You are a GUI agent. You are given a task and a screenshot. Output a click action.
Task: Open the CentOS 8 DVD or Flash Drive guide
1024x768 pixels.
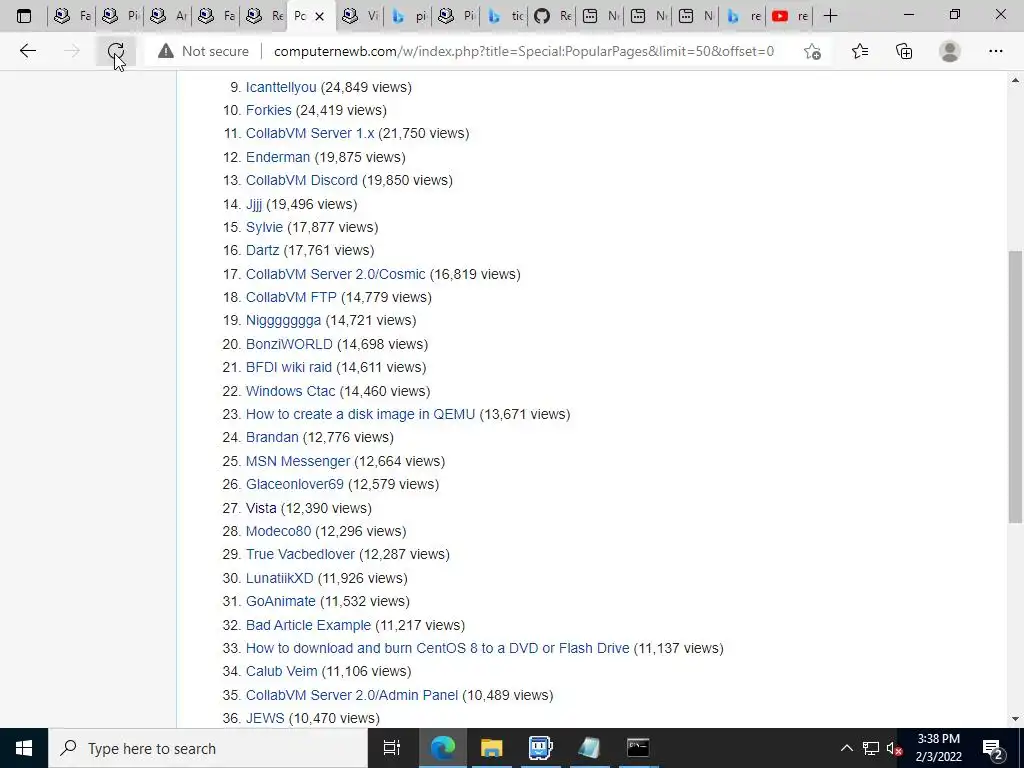[x=438, y=648]
